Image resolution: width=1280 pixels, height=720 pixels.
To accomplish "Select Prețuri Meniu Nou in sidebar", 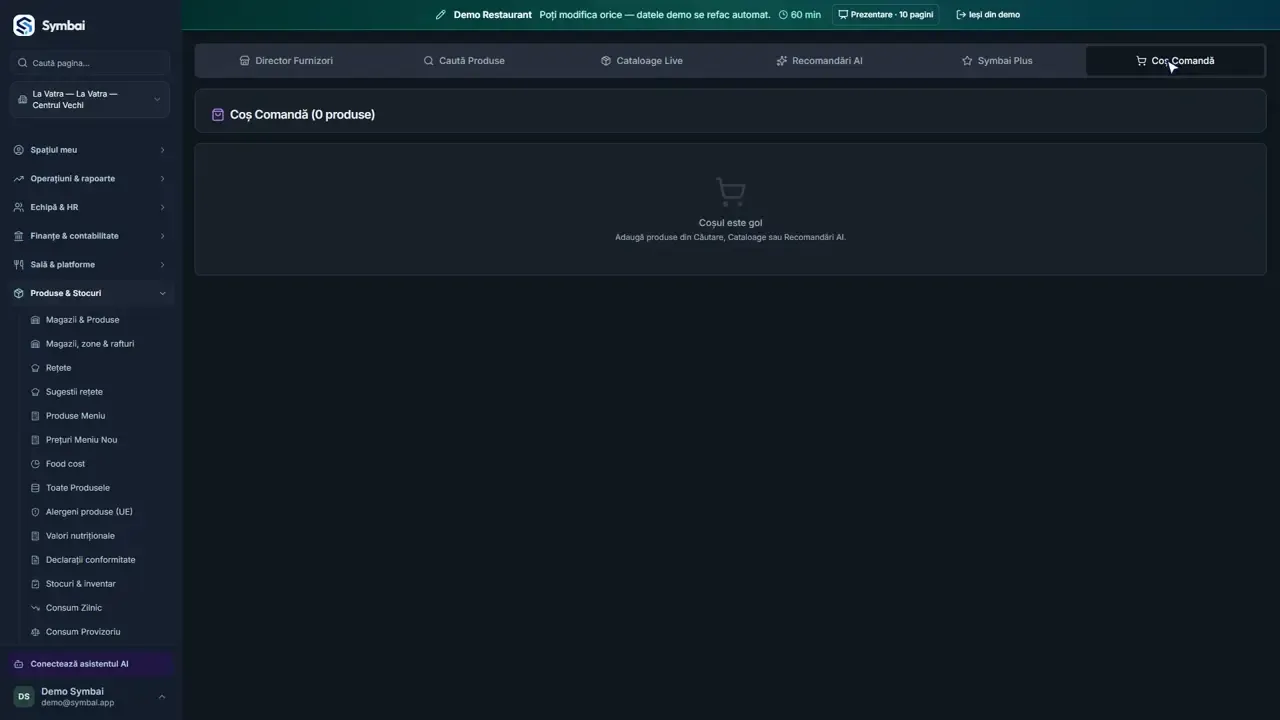I will click(x=81, y=440).
